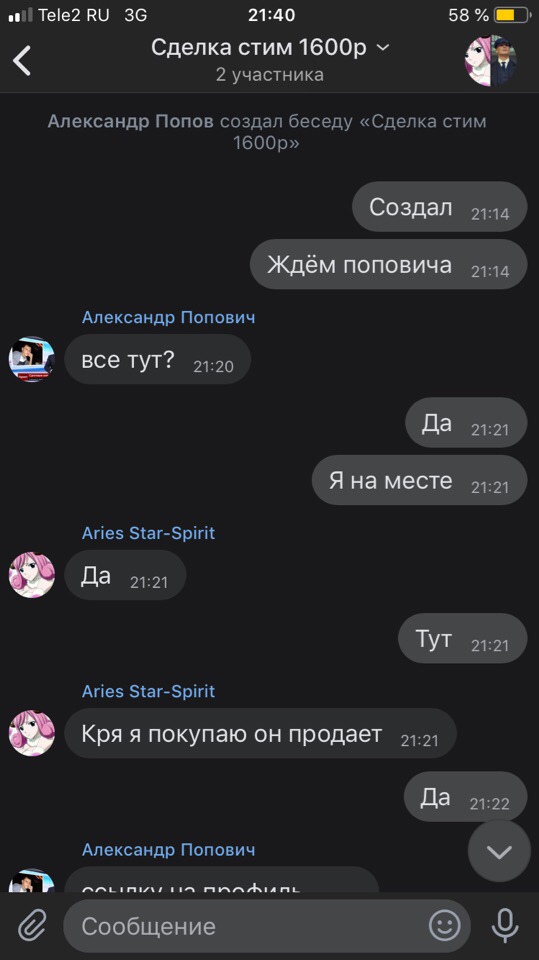
Task: Tap the back arrow icon
Action: [x=22, y=60]
